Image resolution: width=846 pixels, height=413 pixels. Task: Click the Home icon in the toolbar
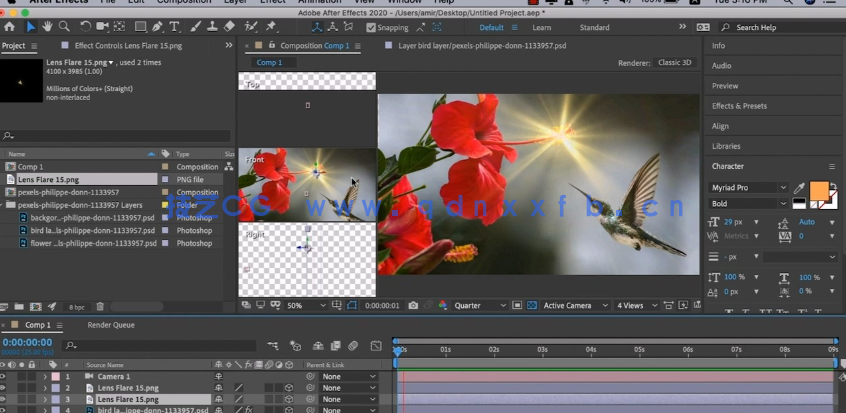click(x=9, y=26)
